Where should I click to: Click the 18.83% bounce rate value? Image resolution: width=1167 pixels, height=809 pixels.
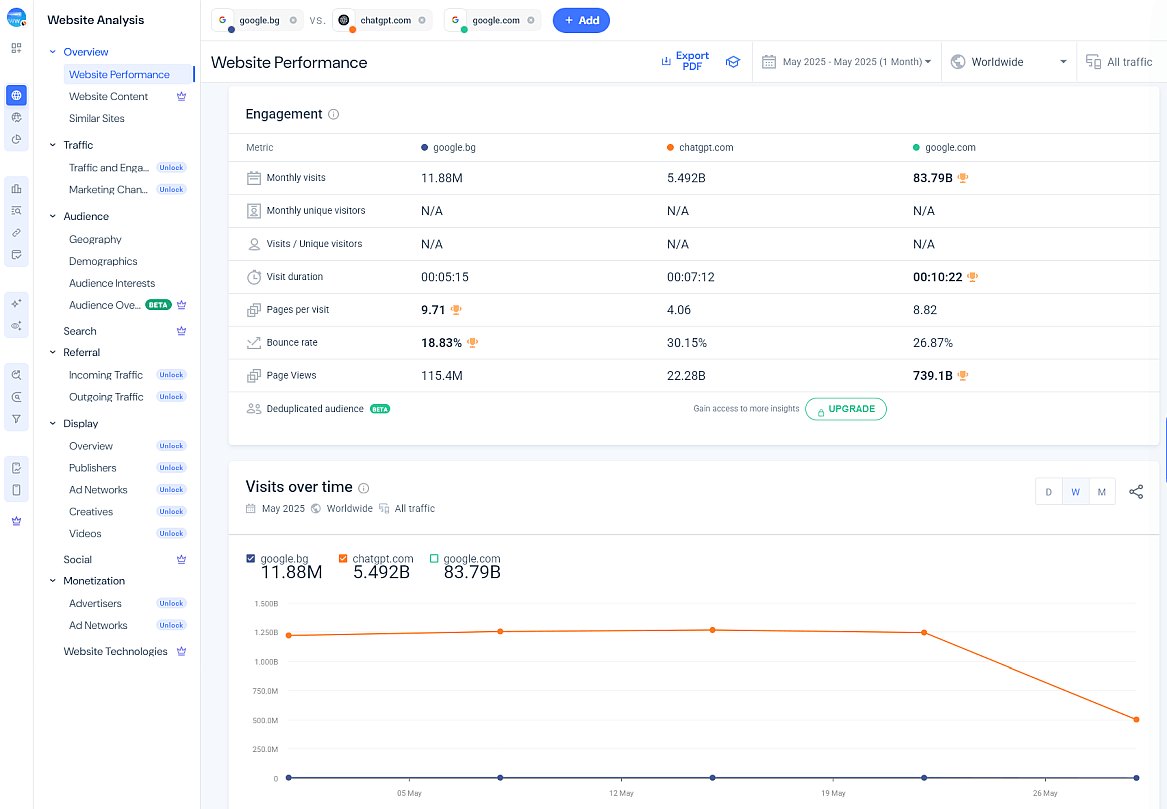pyautogui.click(x=441, y=342)
